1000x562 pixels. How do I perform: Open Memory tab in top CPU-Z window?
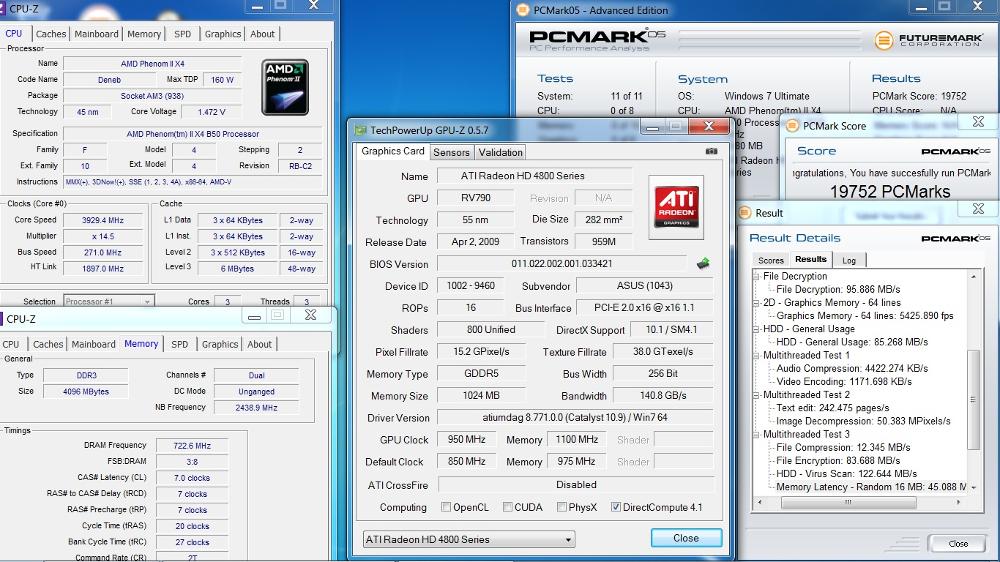click(x=144, y=34)
